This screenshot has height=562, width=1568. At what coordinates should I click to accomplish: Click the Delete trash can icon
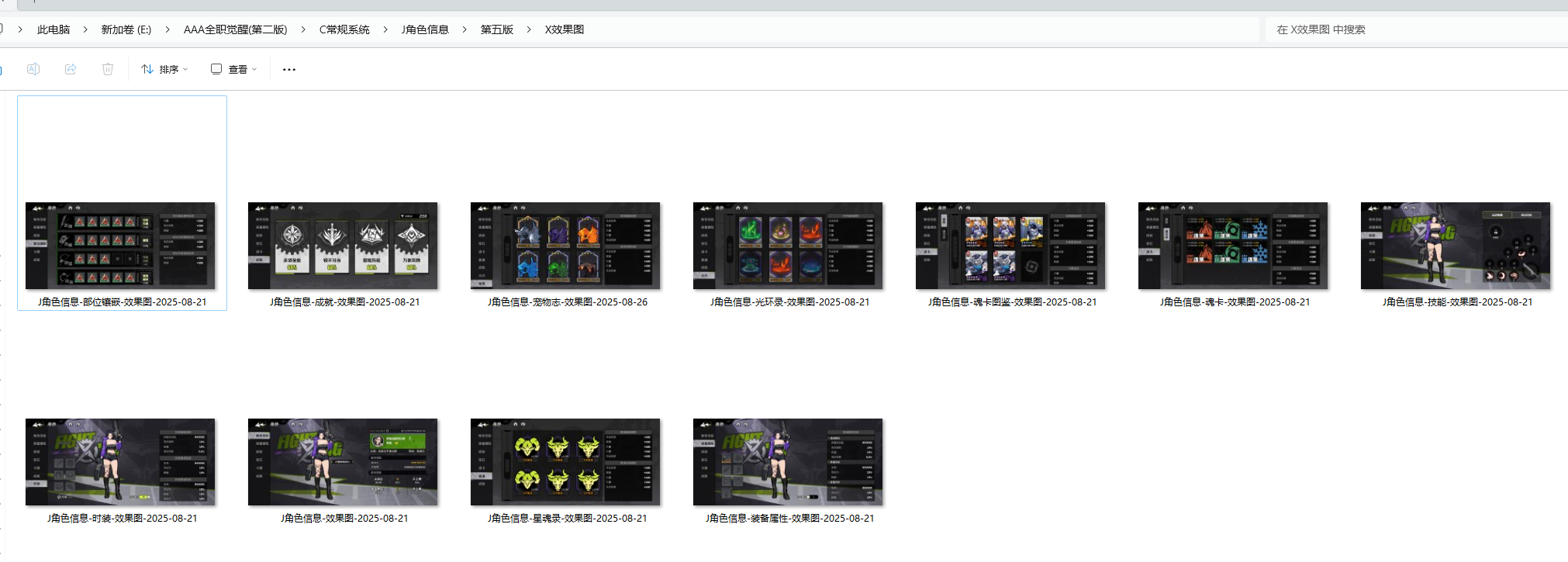[108, 69]
